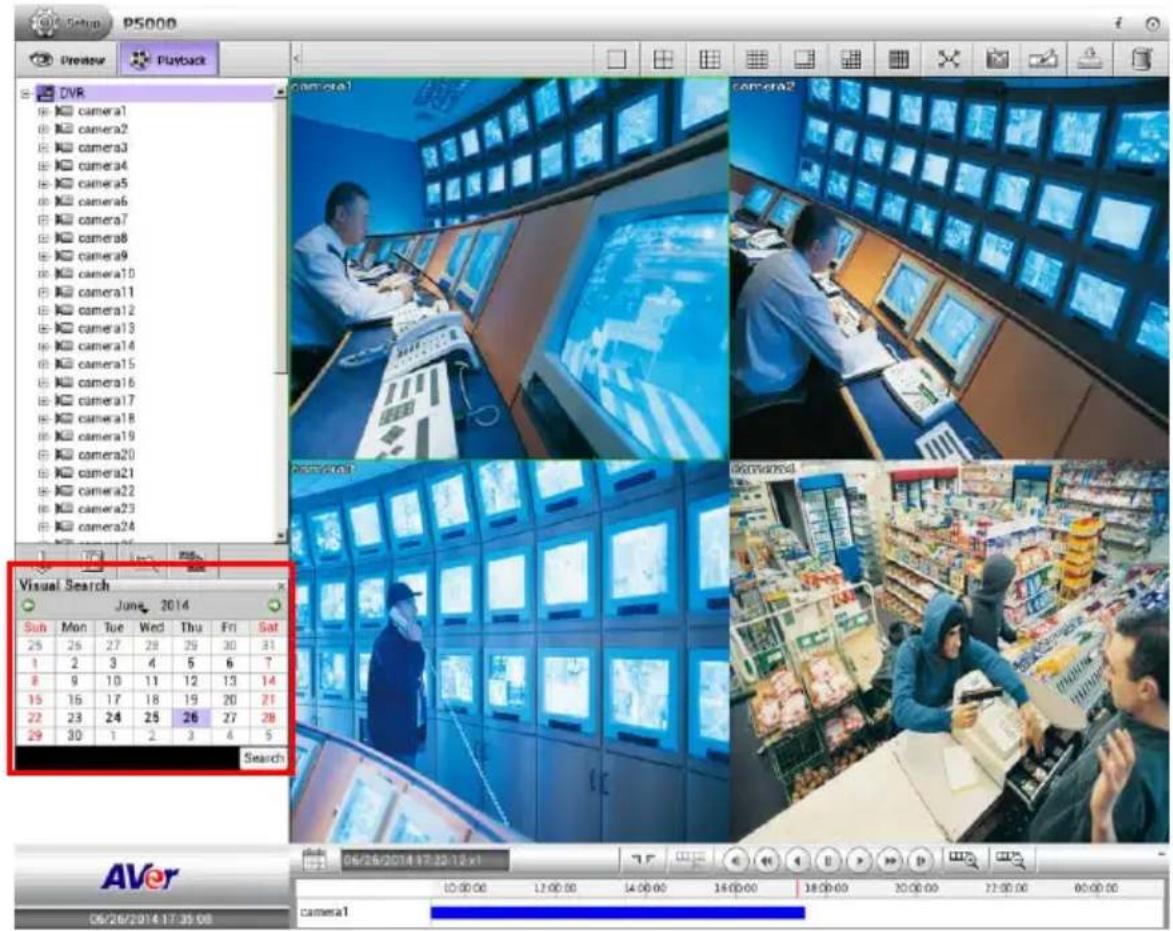Click the step to end button
The width and height of the screenshot is (1173, 931).
coord(921,861)
